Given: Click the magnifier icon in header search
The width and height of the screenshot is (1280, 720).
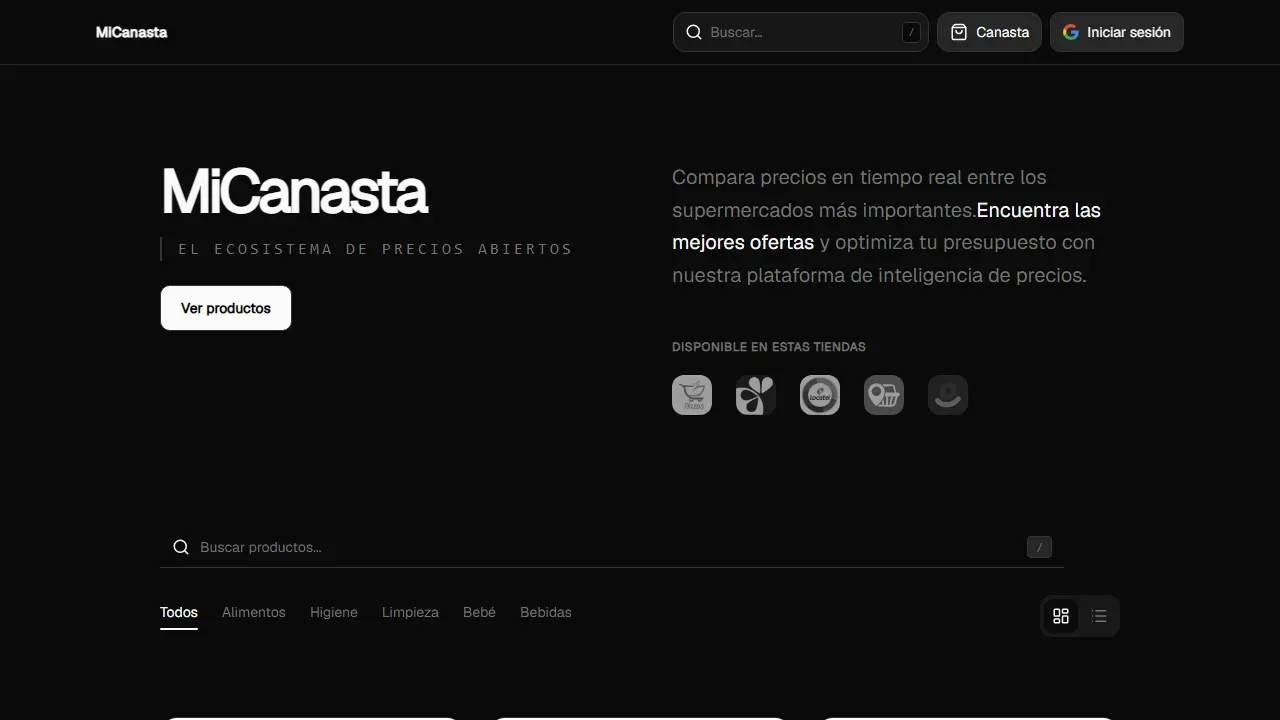Looking at the screenshot, I should 694,32.
